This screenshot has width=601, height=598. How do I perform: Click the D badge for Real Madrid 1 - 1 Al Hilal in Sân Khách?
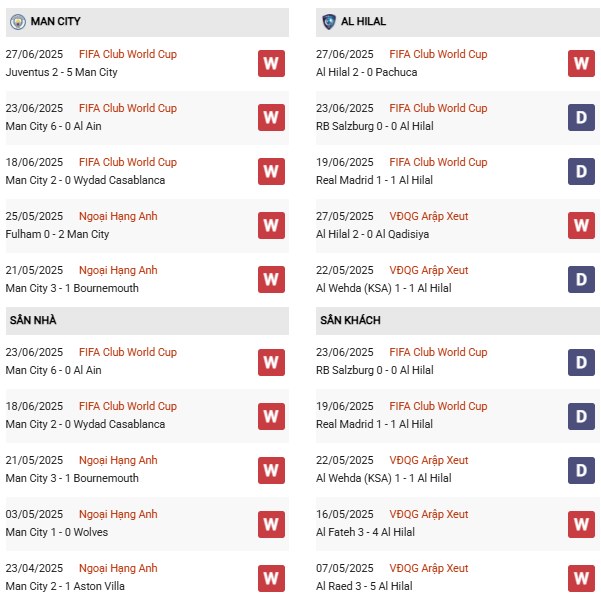click(581, 416)
